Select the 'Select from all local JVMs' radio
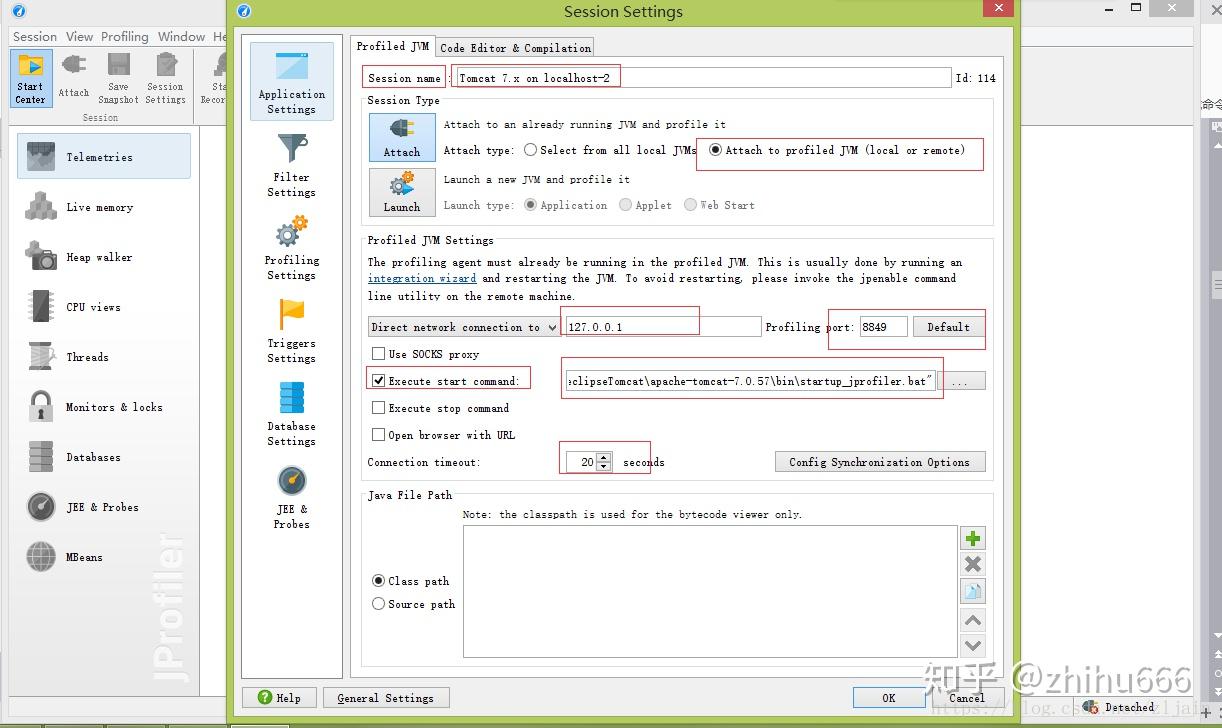The height and width of the screenshot is (728, 1222). (x=530, y=150)
